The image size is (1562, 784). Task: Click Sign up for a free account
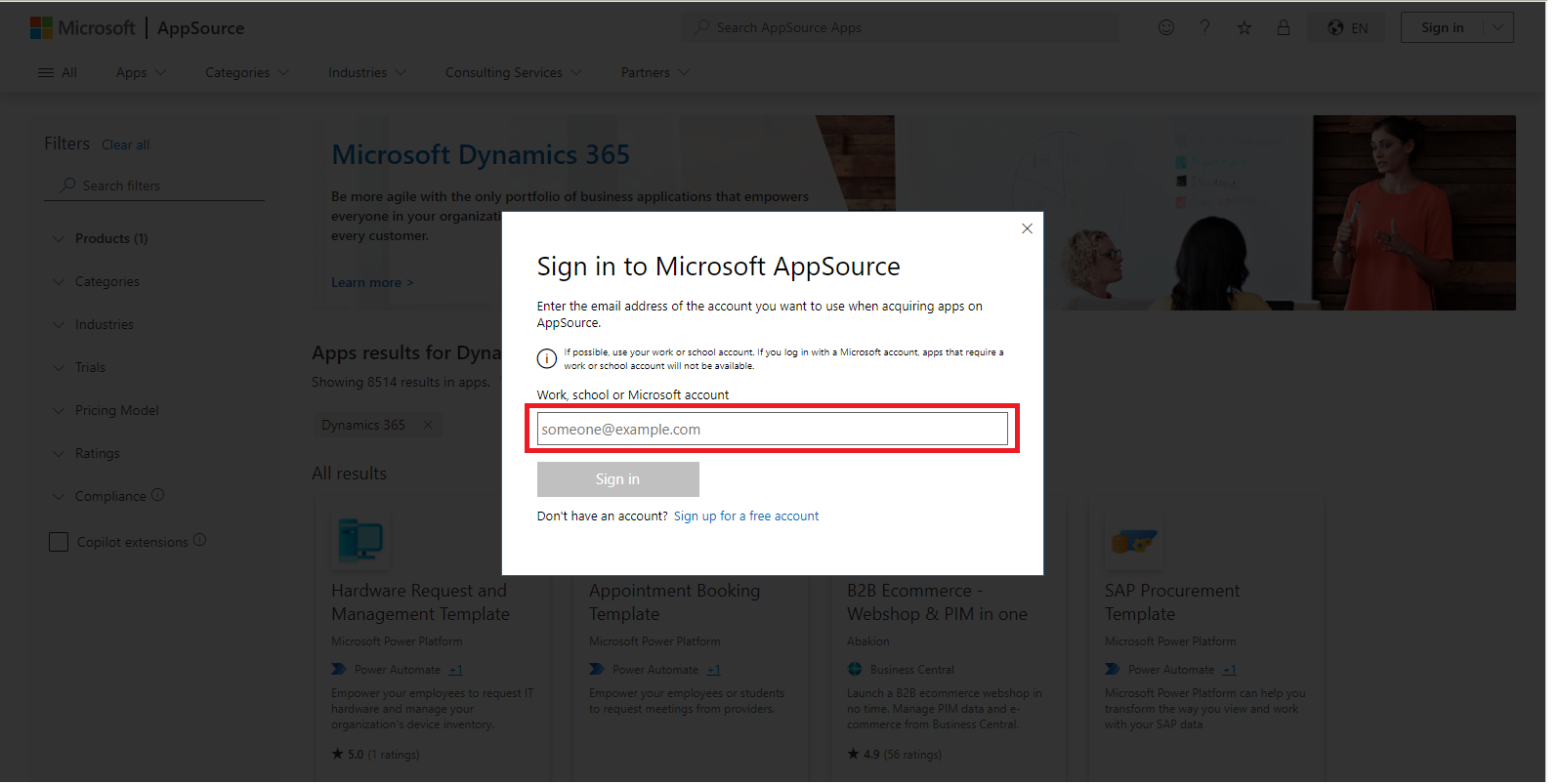coord(746,516)
